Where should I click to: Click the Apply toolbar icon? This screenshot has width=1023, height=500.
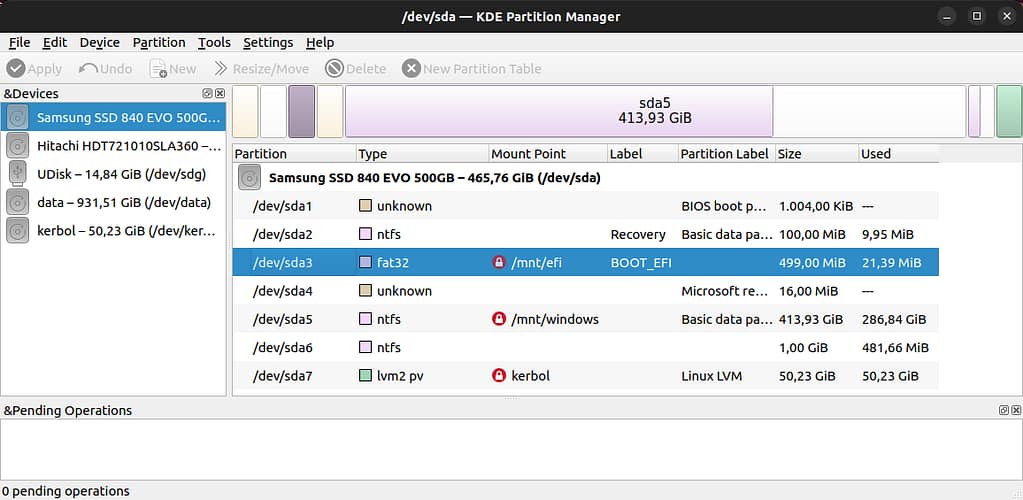point(16,69)
